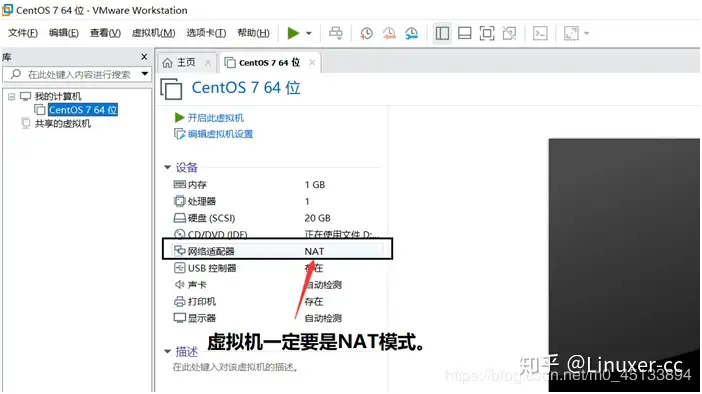Take a snapshot using the clock icon
702x394 pixels.
[x=366, y=33]
